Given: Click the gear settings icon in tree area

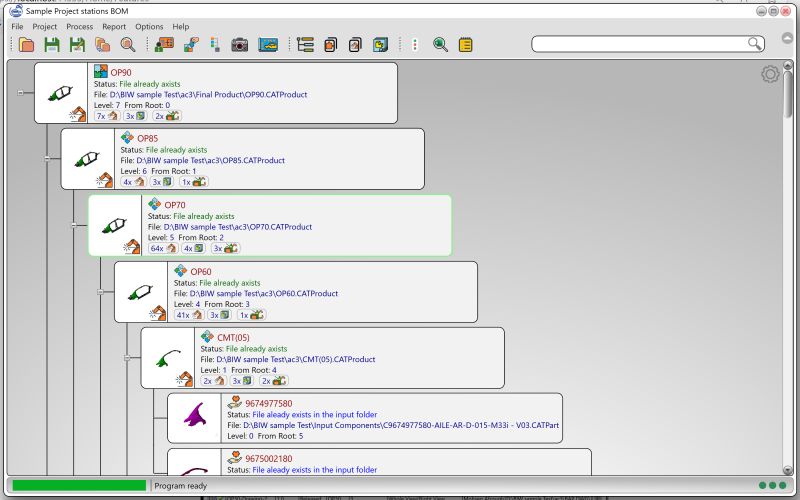Looking at the screenshot, I should 770,74.
